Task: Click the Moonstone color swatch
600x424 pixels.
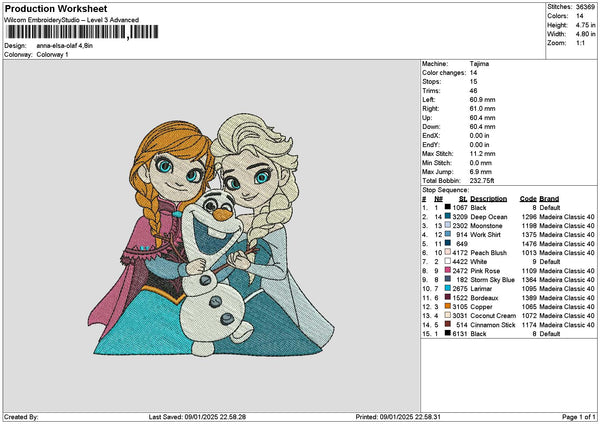Action: pyautogui.click(x=447, y=225)
